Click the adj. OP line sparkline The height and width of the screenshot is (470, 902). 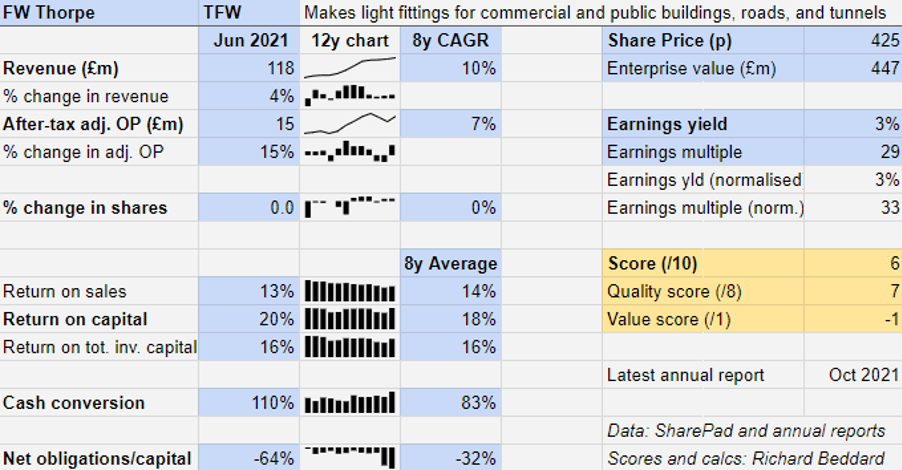coord(350,124)
